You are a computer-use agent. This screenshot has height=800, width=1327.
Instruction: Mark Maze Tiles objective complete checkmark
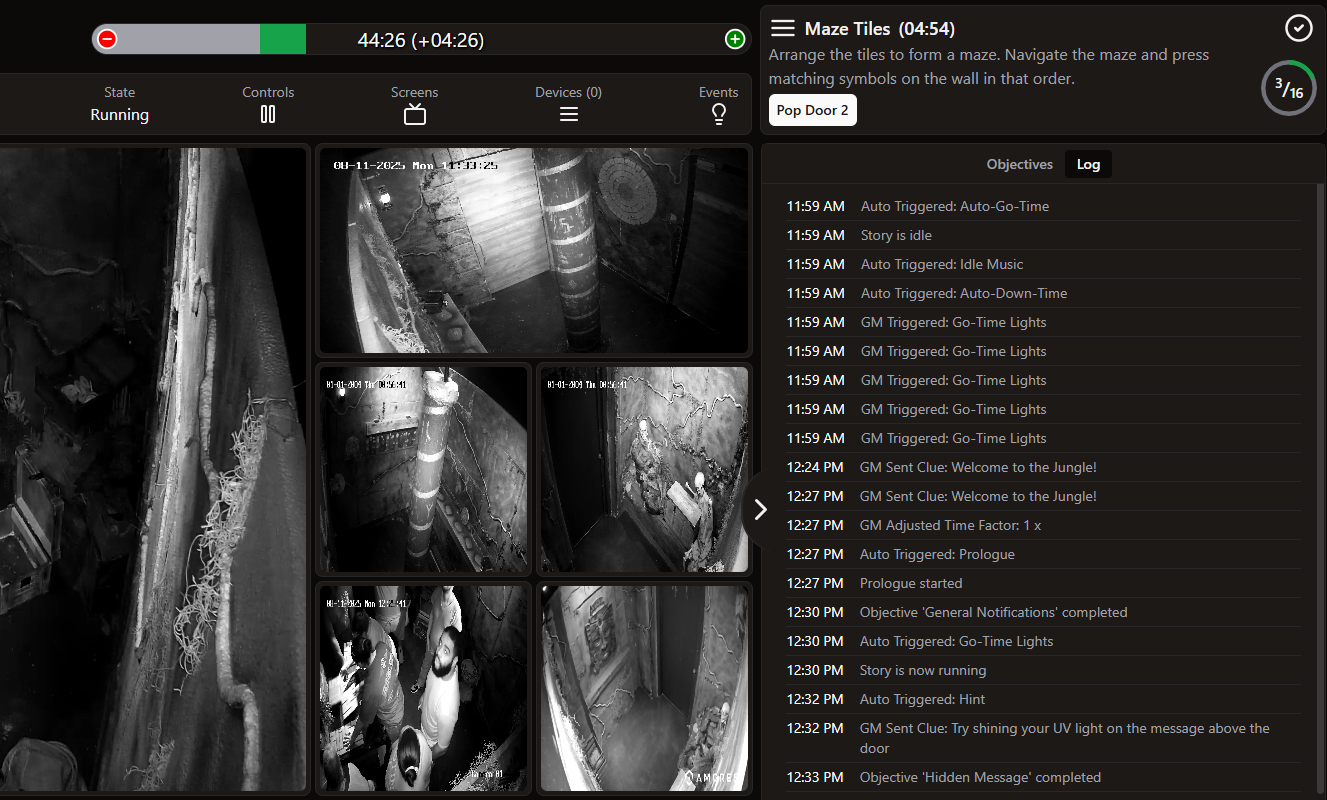pos(1298,28)
